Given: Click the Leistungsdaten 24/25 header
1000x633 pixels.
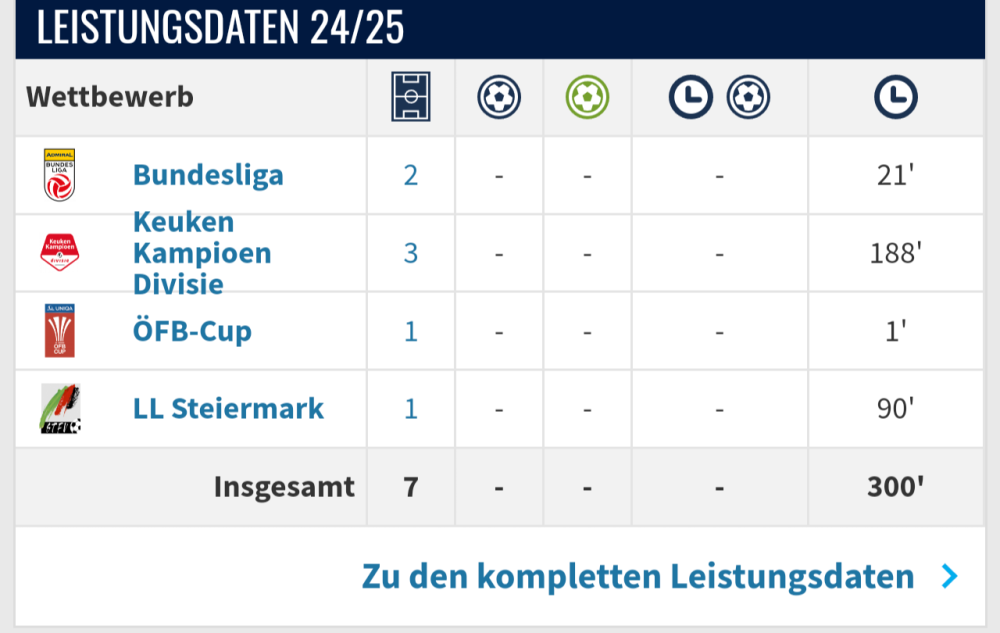Looking at the screenshot, I should tap(220, 28).
